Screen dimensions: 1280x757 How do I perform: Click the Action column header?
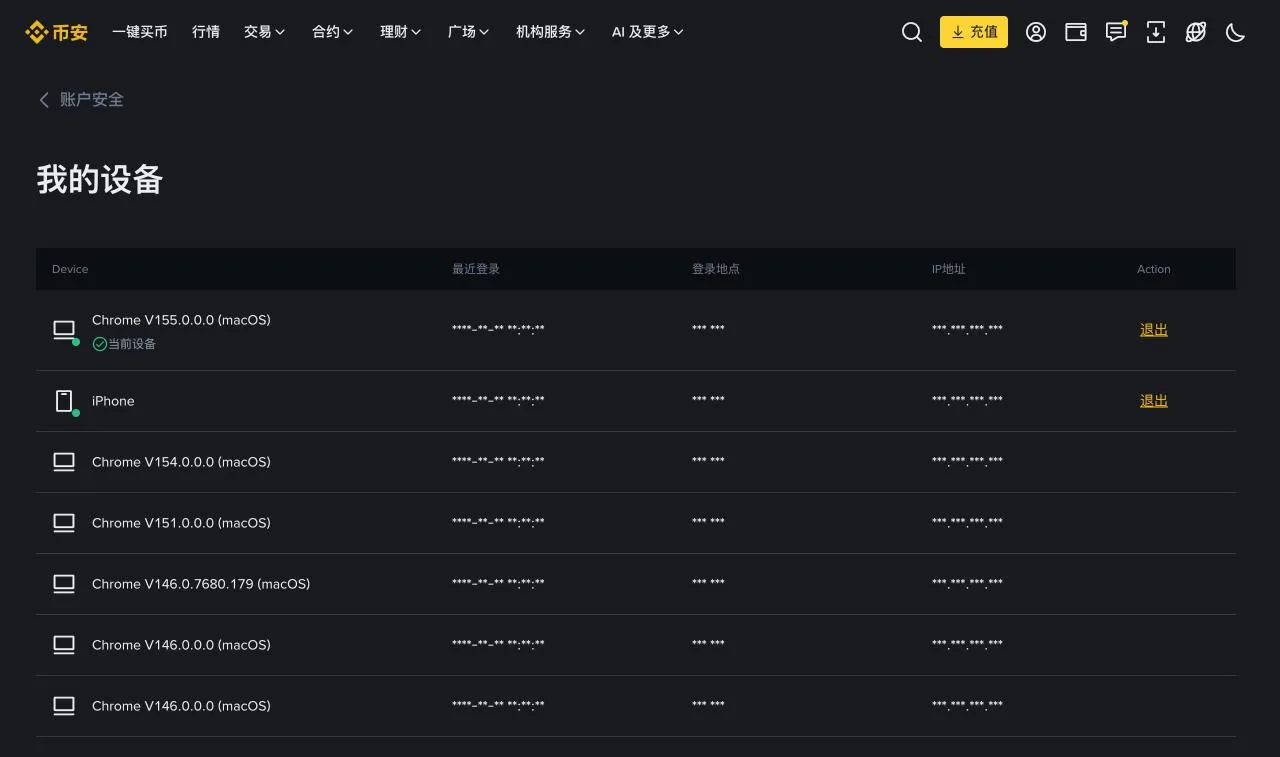1154,269
